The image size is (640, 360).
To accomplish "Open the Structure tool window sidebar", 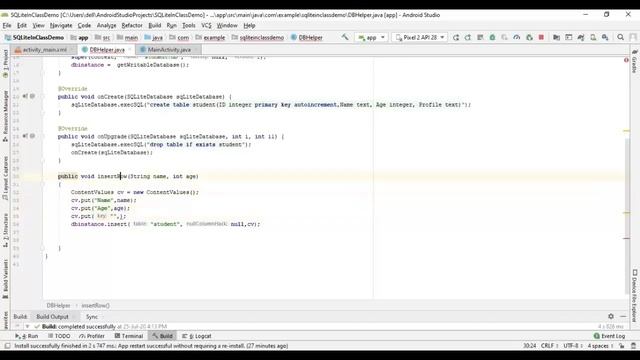I will click(5, 230).
